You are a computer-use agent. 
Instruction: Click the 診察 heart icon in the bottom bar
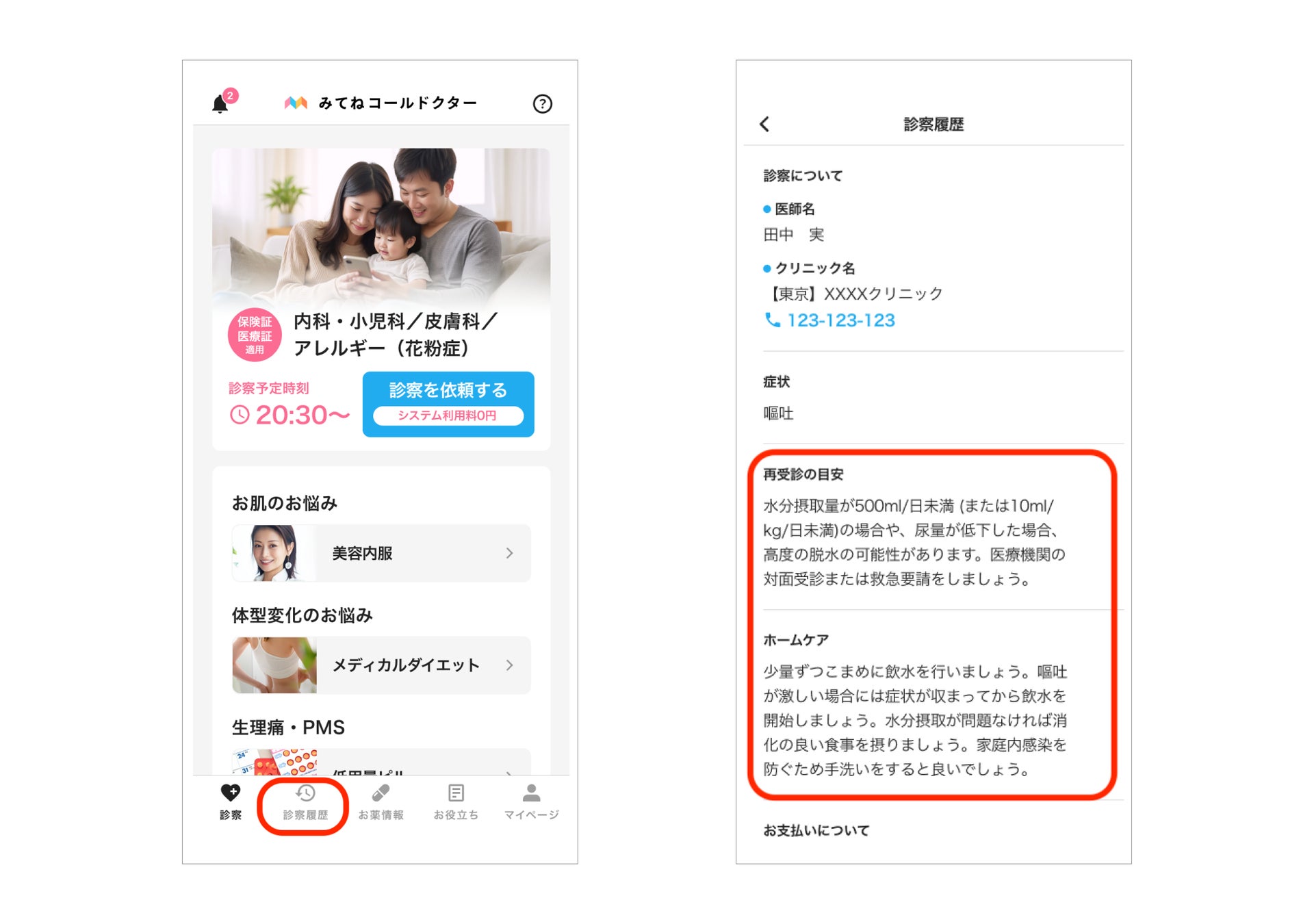coord(231,793)
